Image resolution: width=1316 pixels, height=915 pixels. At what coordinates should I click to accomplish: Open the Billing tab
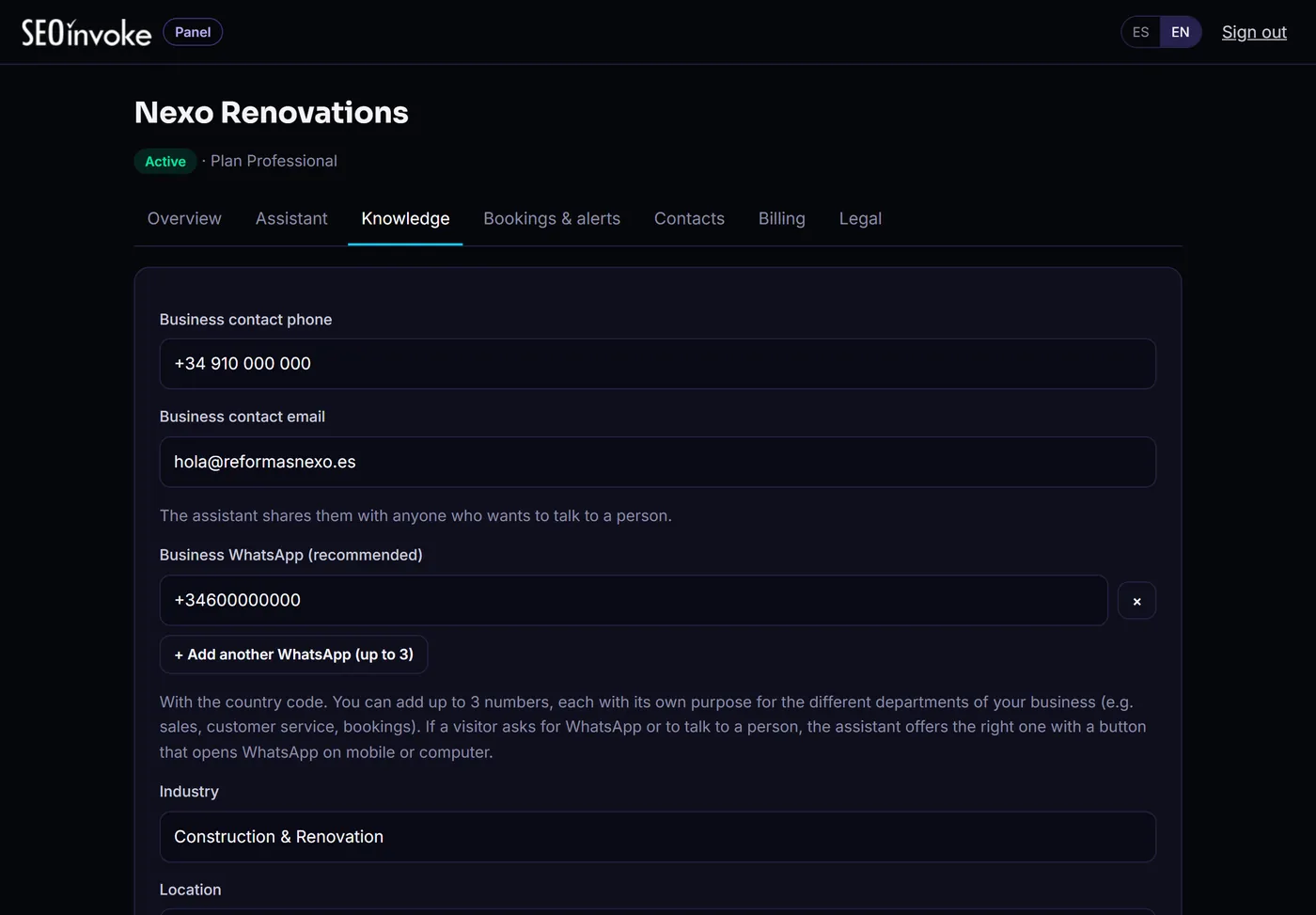coord(782,218)
